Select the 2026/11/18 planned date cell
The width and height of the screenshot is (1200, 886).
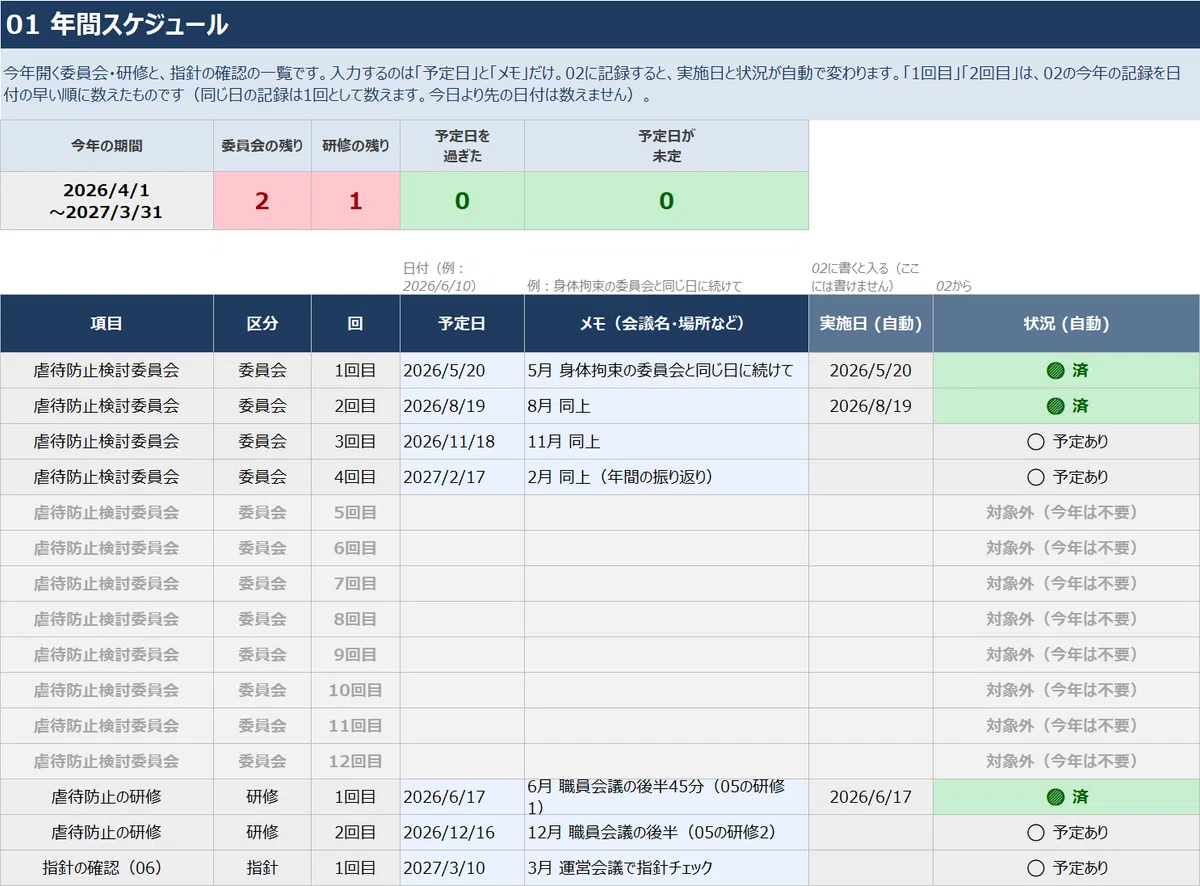[x=462, y=441]
